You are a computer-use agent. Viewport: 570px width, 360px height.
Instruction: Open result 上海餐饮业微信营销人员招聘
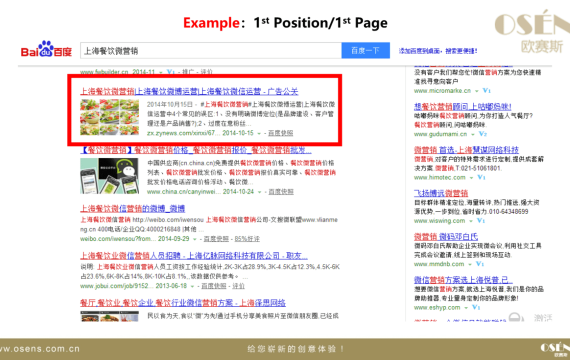pos(194,256)
